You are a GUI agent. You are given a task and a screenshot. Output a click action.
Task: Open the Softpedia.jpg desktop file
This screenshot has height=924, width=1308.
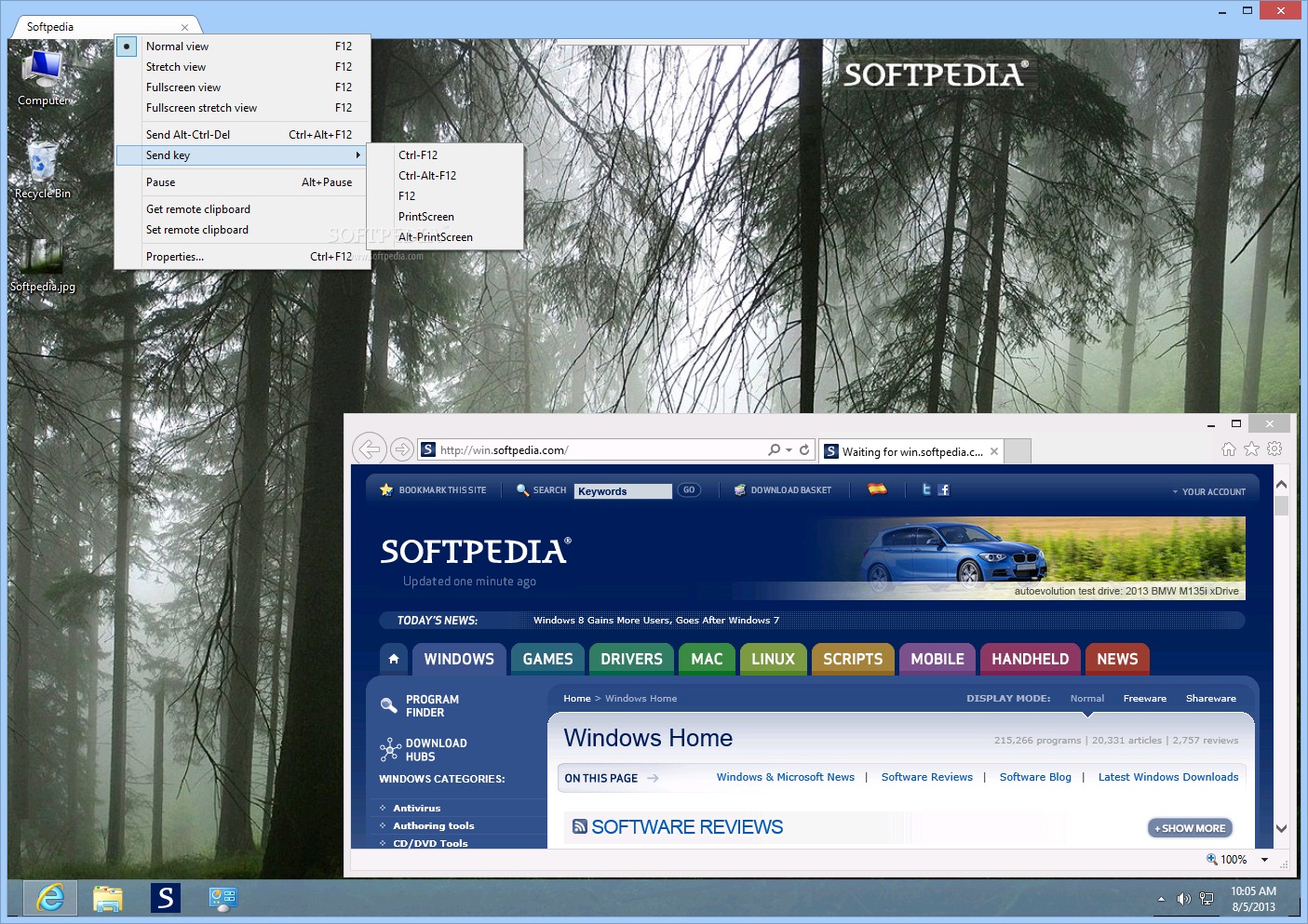pyautogui.click(x=42, y=264)
